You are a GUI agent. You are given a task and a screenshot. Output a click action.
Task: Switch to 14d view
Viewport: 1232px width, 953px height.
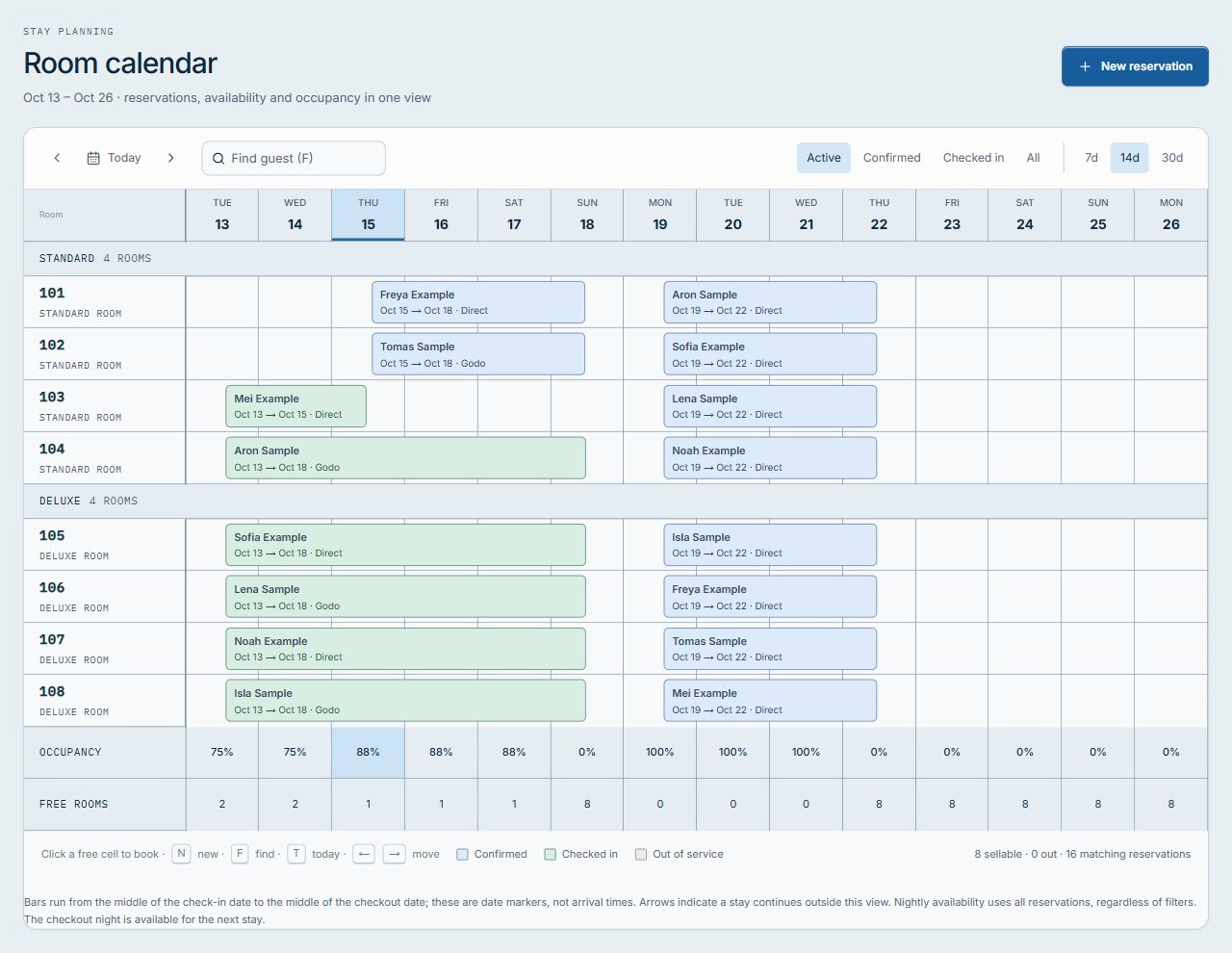click(1130, 158)
